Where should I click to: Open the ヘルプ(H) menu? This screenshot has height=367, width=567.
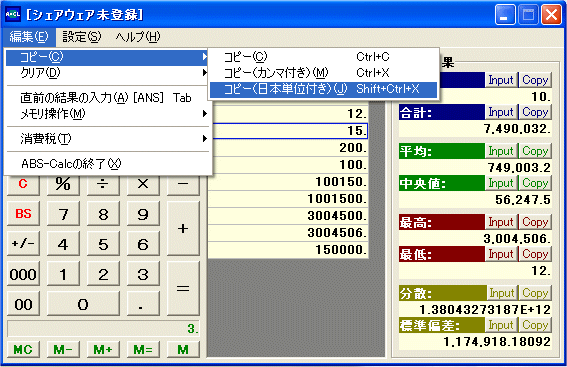[x=137, y=37]
